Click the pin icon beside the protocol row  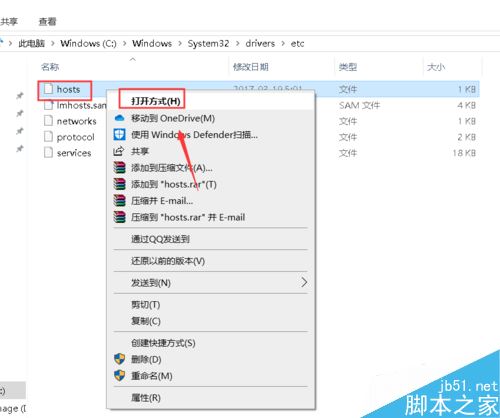click(20, 131)
